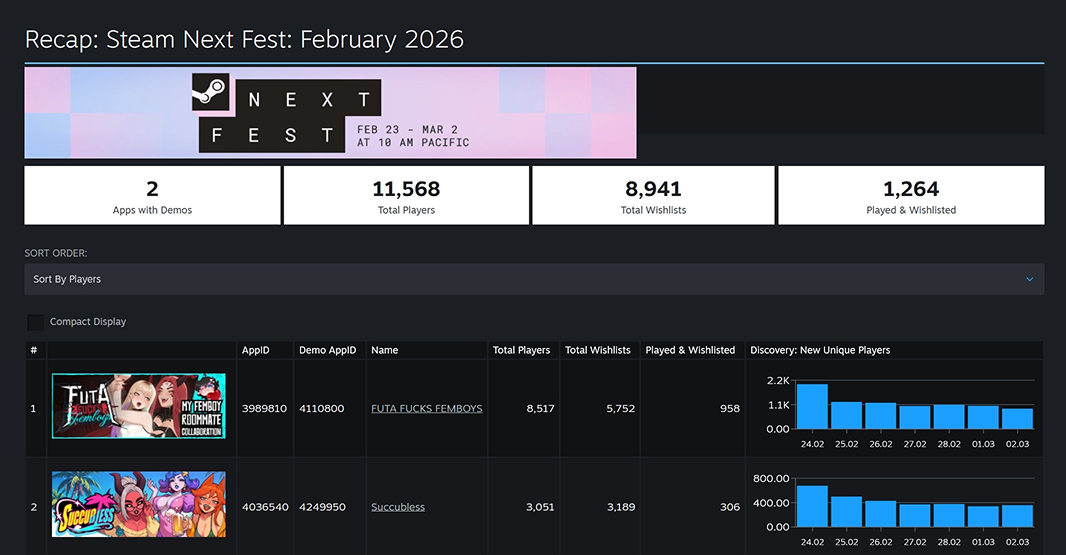Open the Succubless game link
Screen dimensions: 1066x555
[x=398, y=507]
